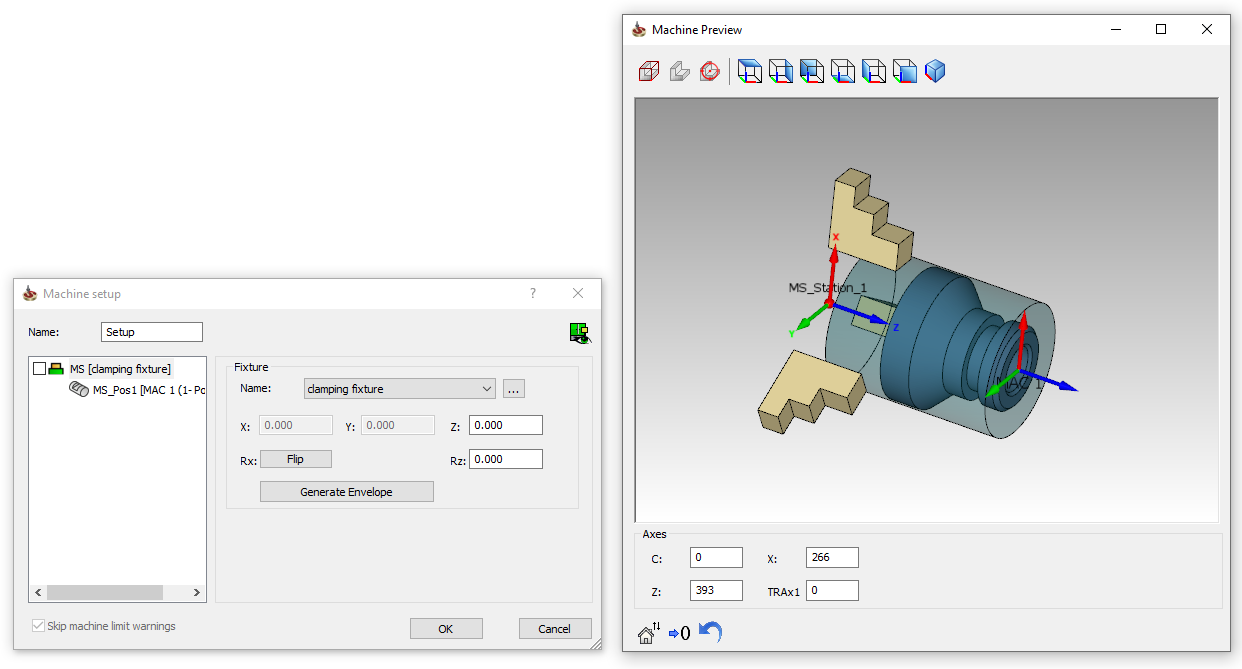Screen dimensions: 1242x669
Task: Click OK in Machine setup
Action: [446, 629]
